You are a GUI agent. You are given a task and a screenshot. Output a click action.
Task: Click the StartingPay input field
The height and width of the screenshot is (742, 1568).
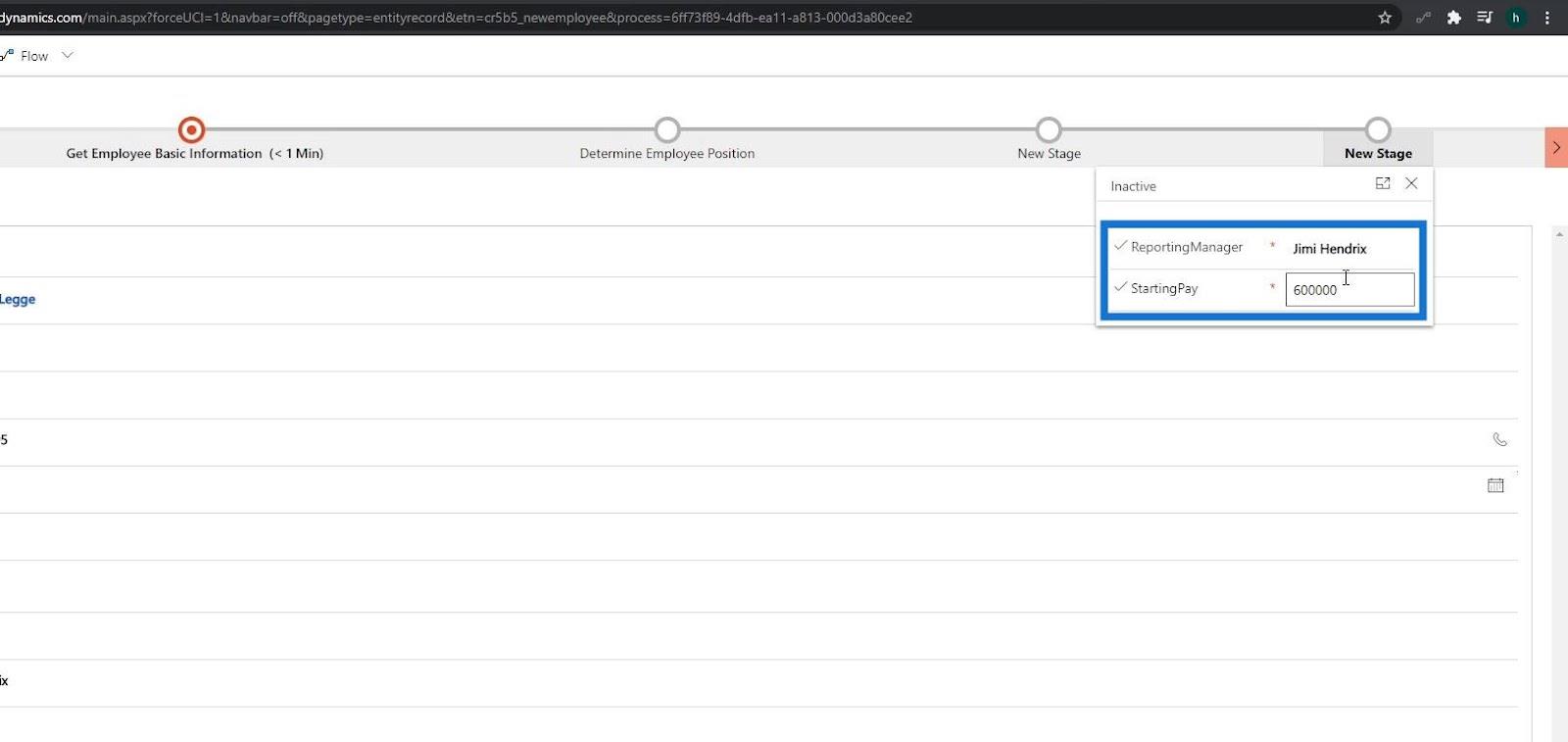tap(1349, 289)
